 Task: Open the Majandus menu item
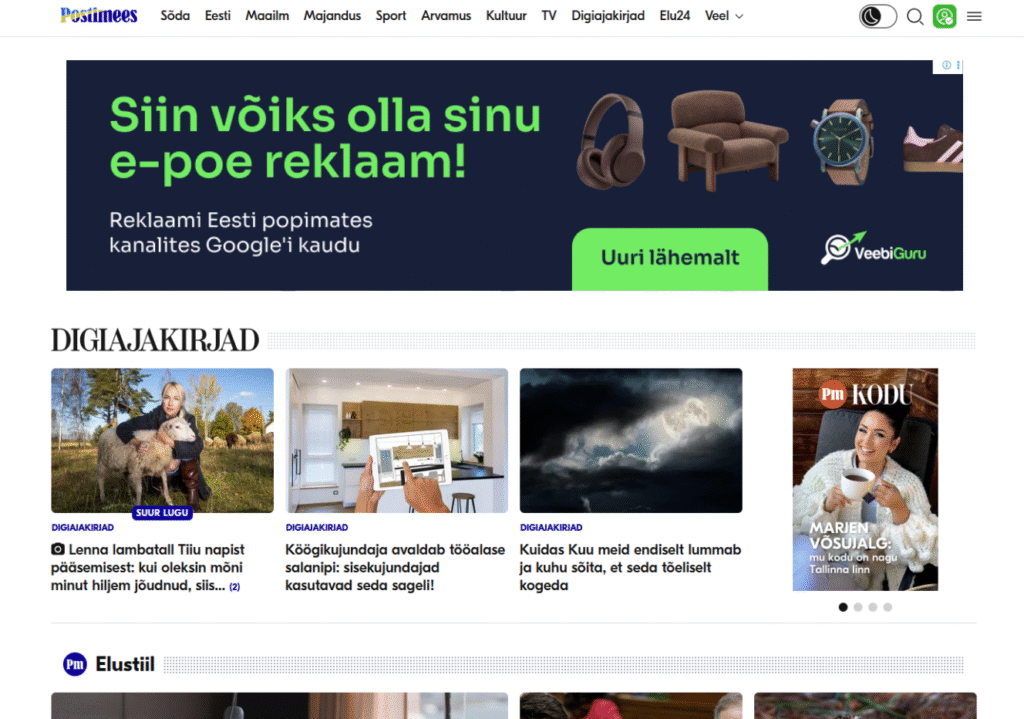click(332, 16)
